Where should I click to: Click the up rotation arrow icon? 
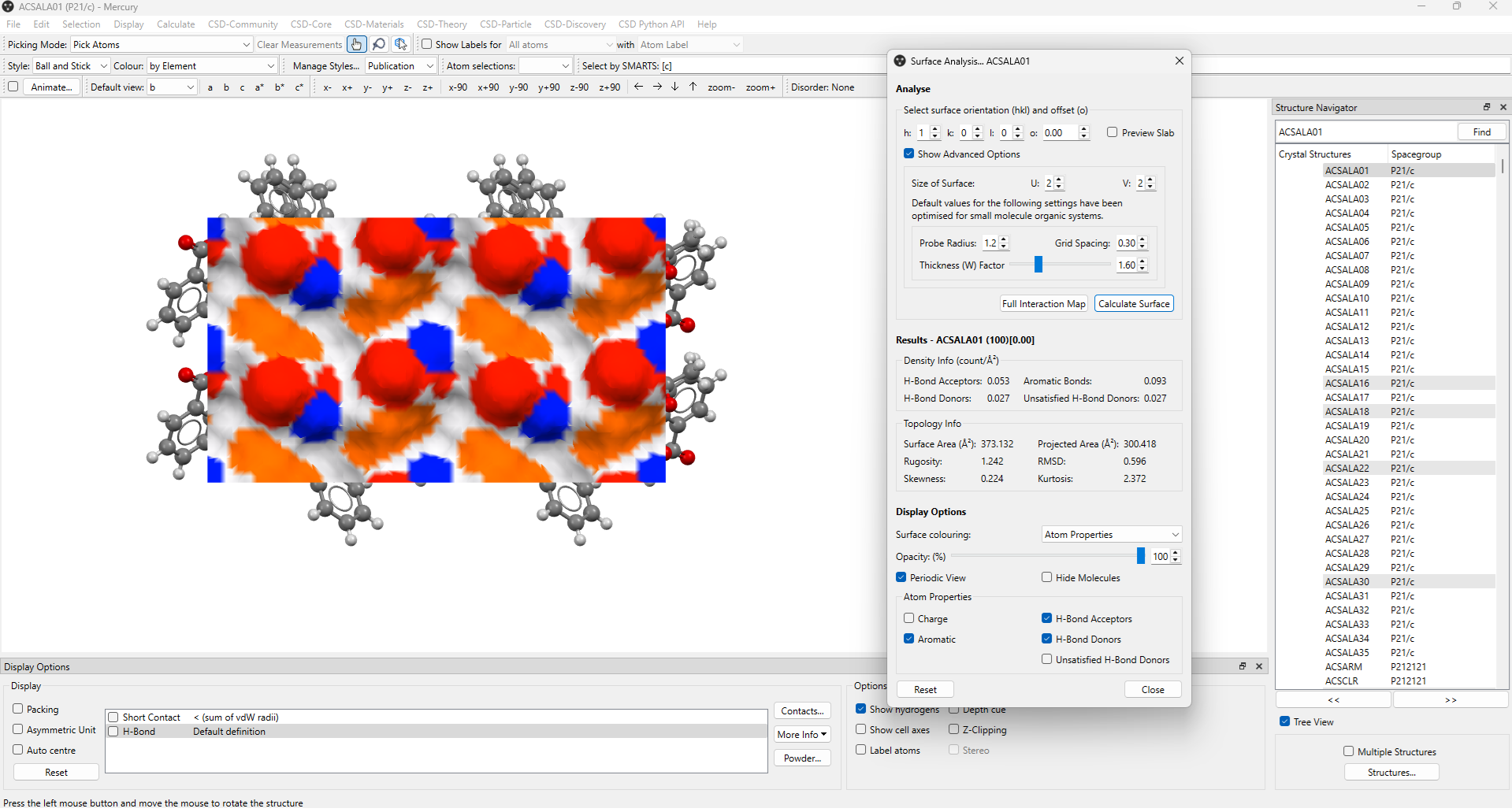[x=693, y=87]
